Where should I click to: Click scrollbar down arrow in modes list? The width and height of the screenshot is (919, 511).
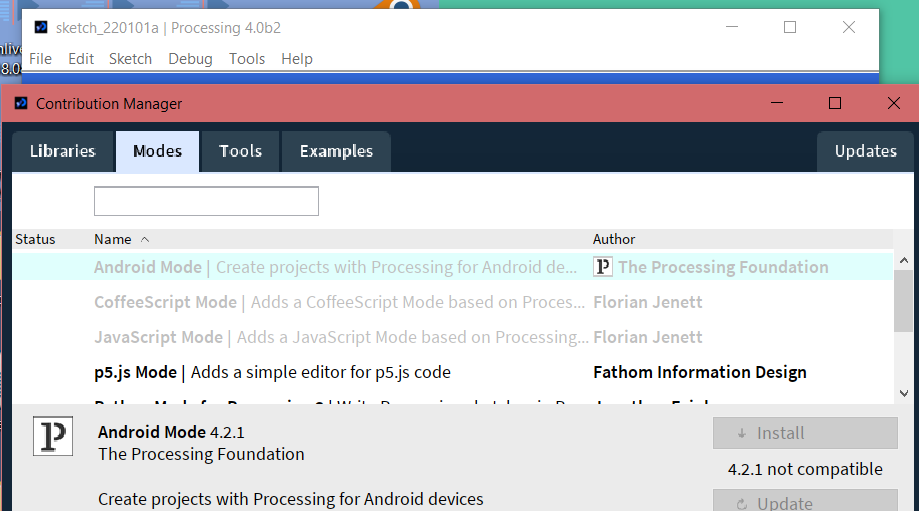click(x=904, y=393)
